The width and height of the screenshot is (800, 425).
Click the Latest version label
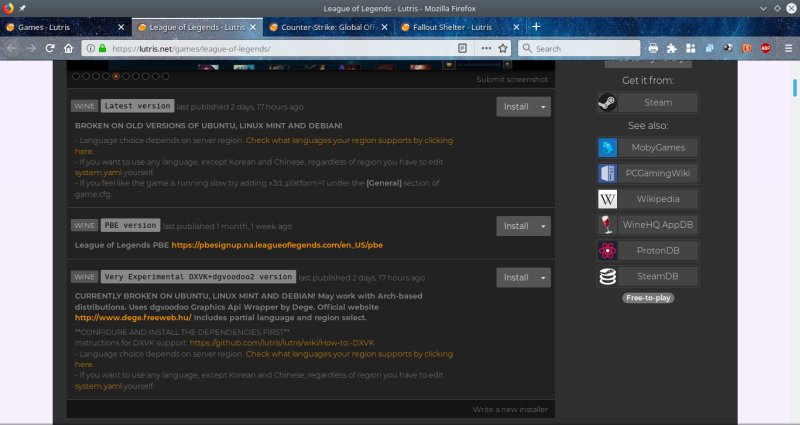pyautogui.click(x=137, y=106)
